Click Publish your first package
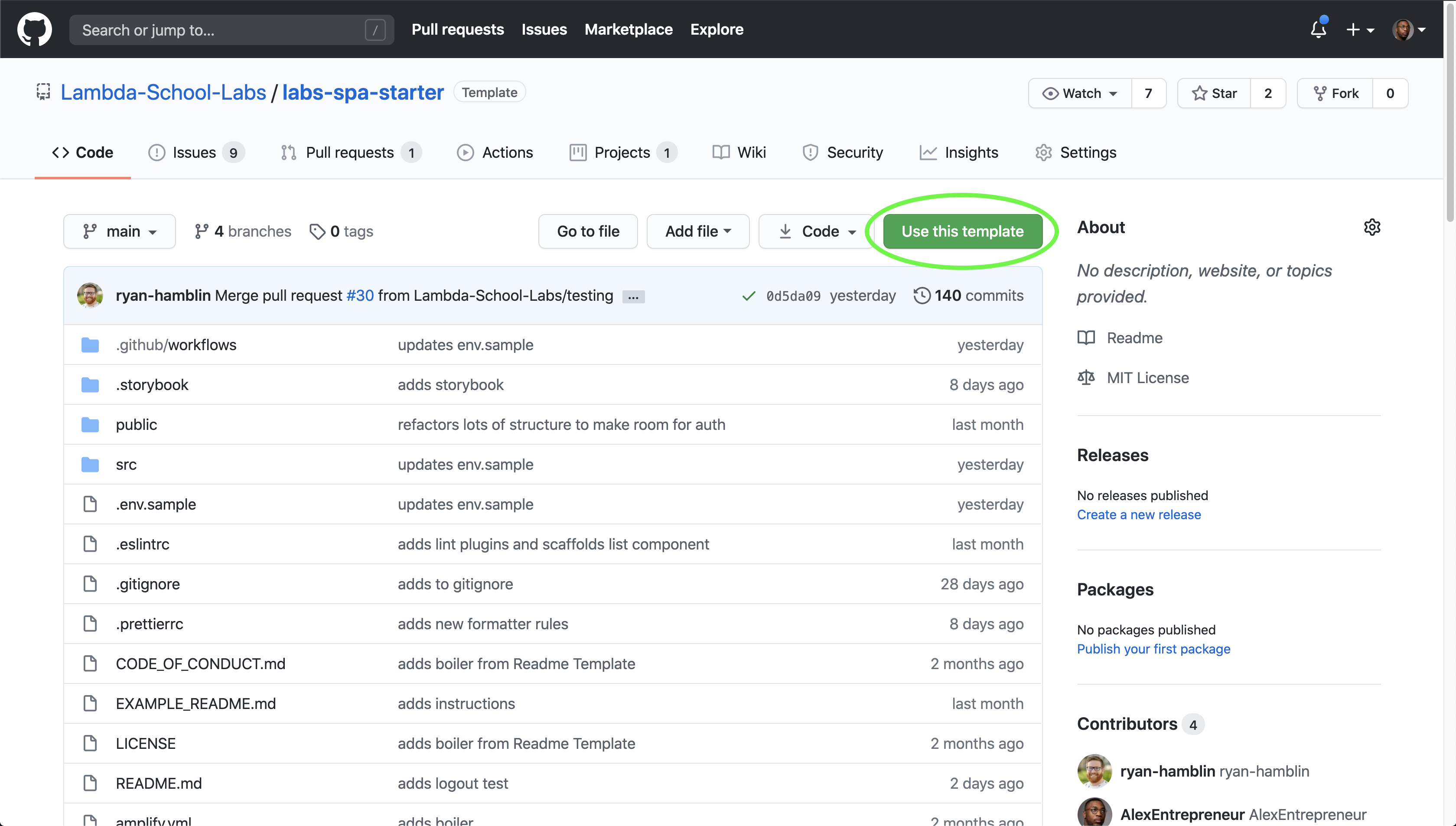The width and height of the screenshot is (1456, 826). 1153,649
